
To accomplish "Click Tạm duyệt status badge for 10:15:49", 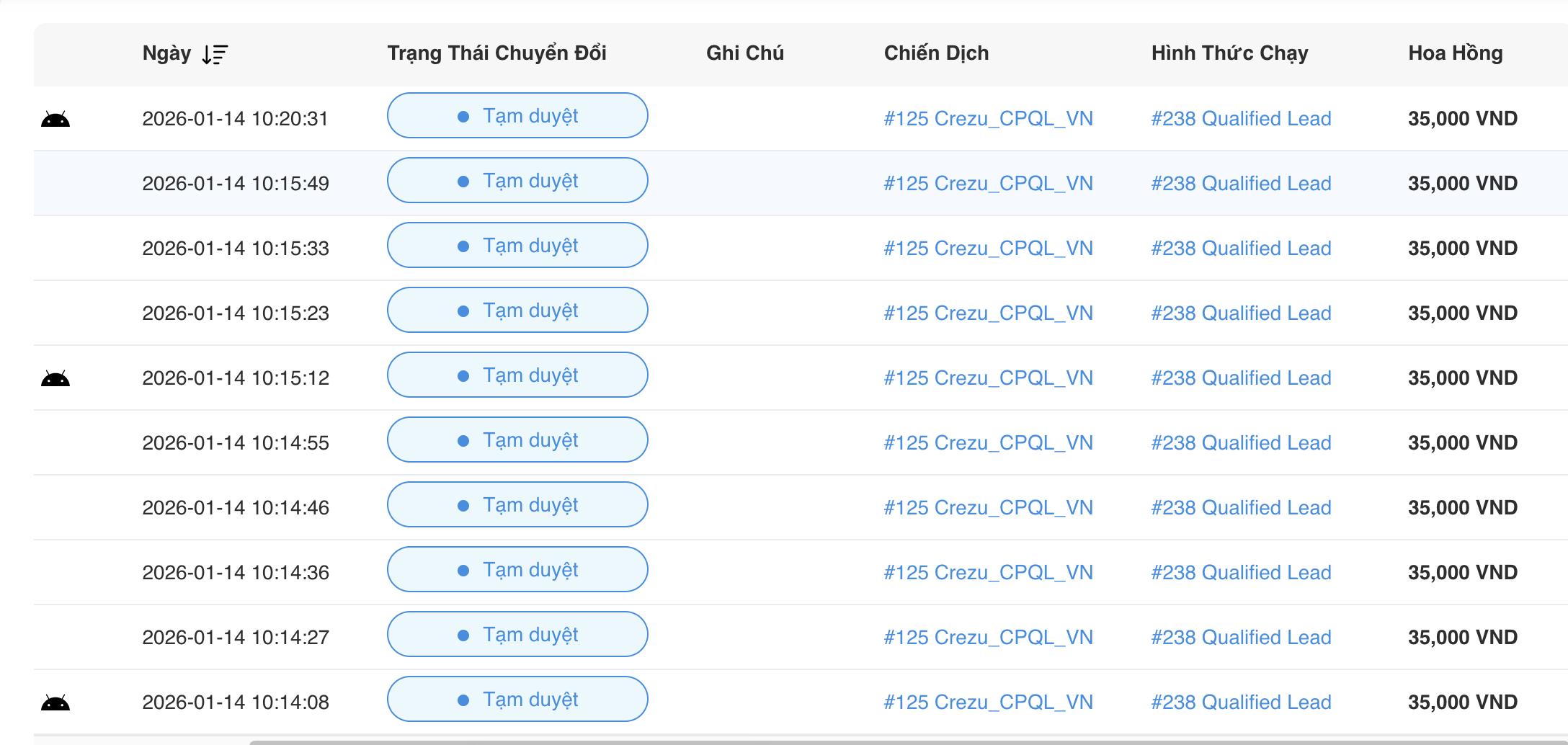I will coord(517,181).
